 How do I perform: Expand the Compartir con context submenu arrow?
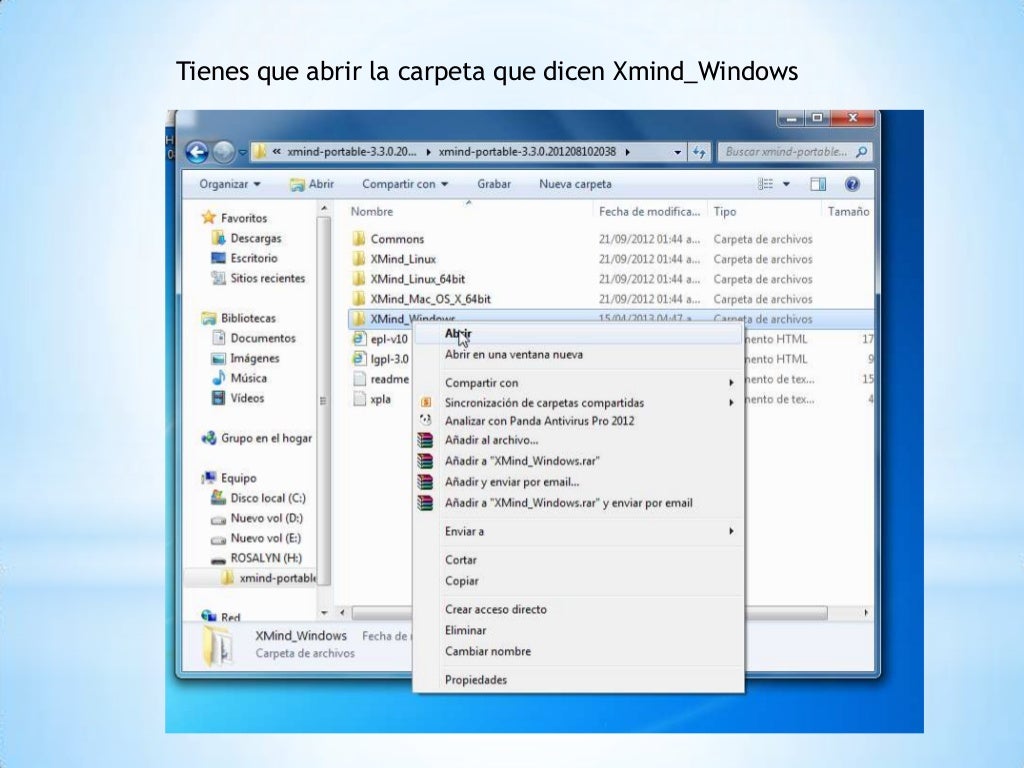click(731, 383)
